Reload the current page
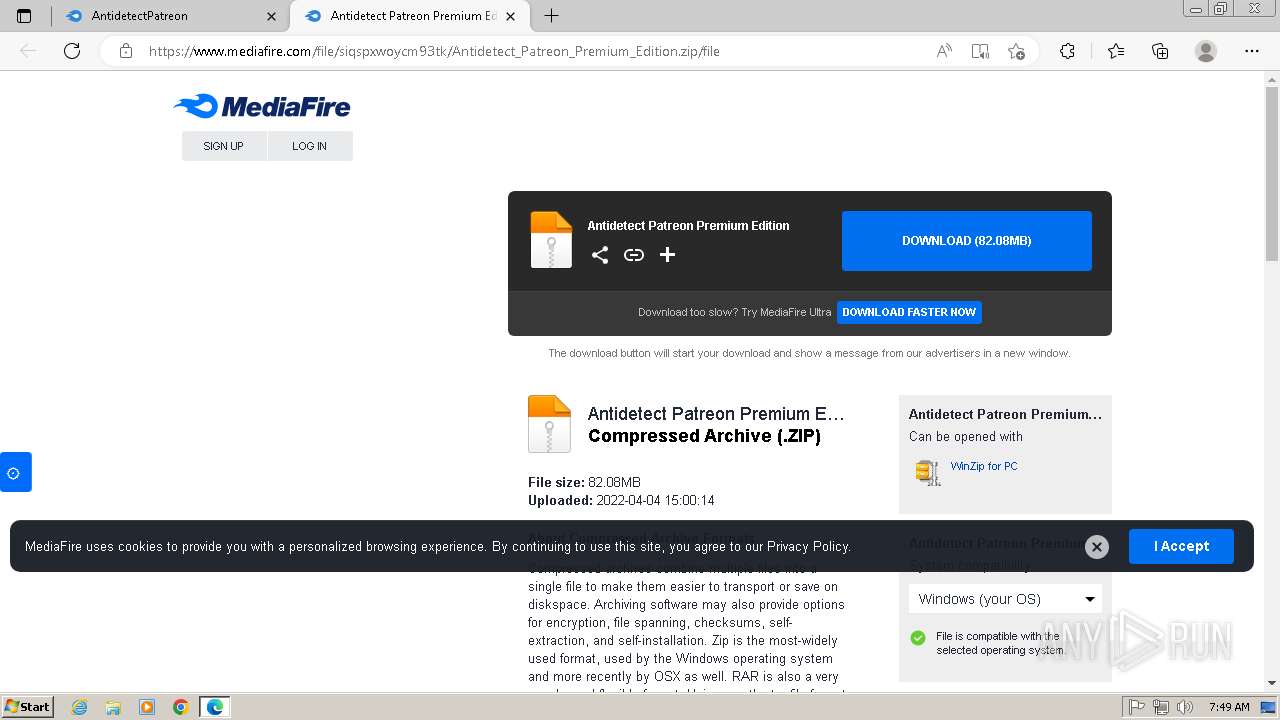This screenshot has height=720, width=1280. pyautogui.click(x=72, y=51)
